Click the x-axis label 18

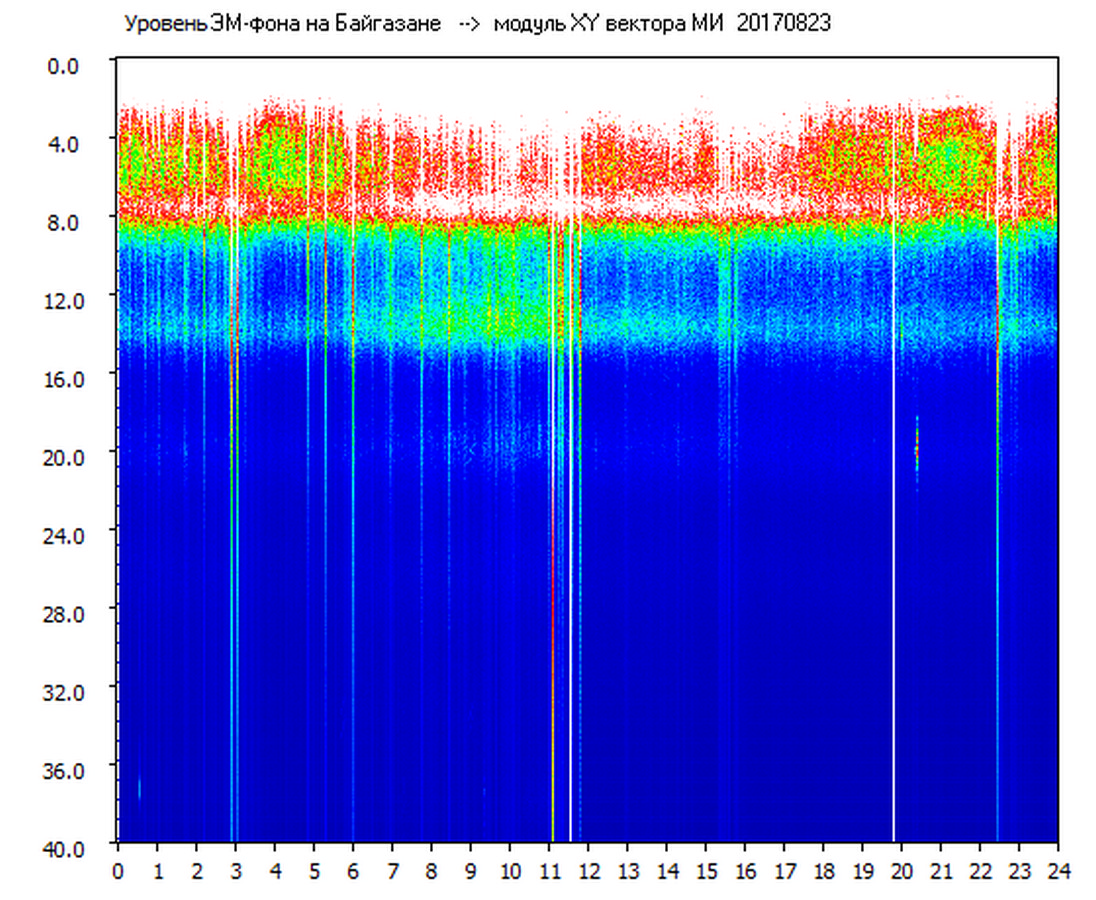823,870
